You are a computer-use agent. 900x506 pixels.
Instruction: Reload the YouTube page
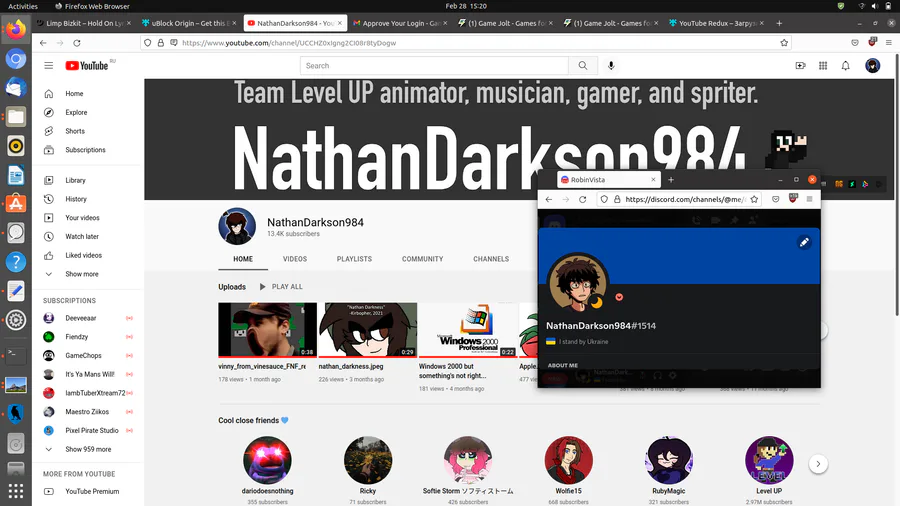tap(77, 42)
